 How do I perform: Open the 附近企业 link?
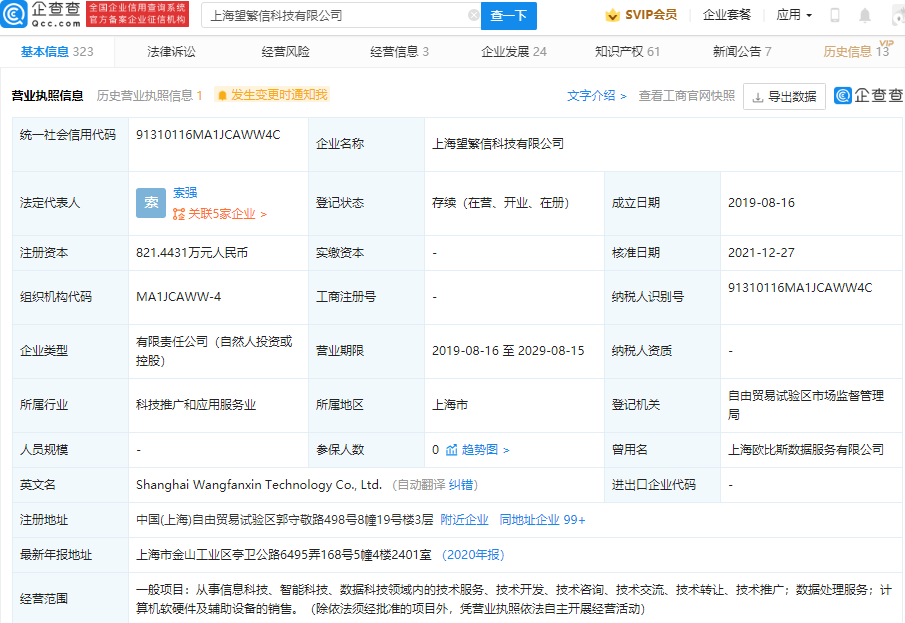click(464, 520)
